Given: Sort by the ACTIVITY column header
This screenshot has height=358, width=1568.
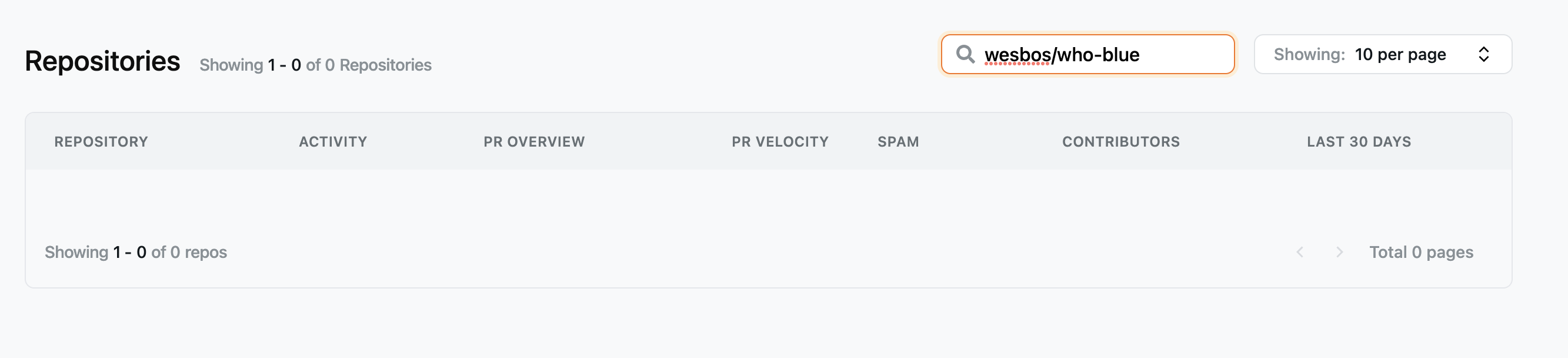Looking at the screenshot, I should pos(333,141).
